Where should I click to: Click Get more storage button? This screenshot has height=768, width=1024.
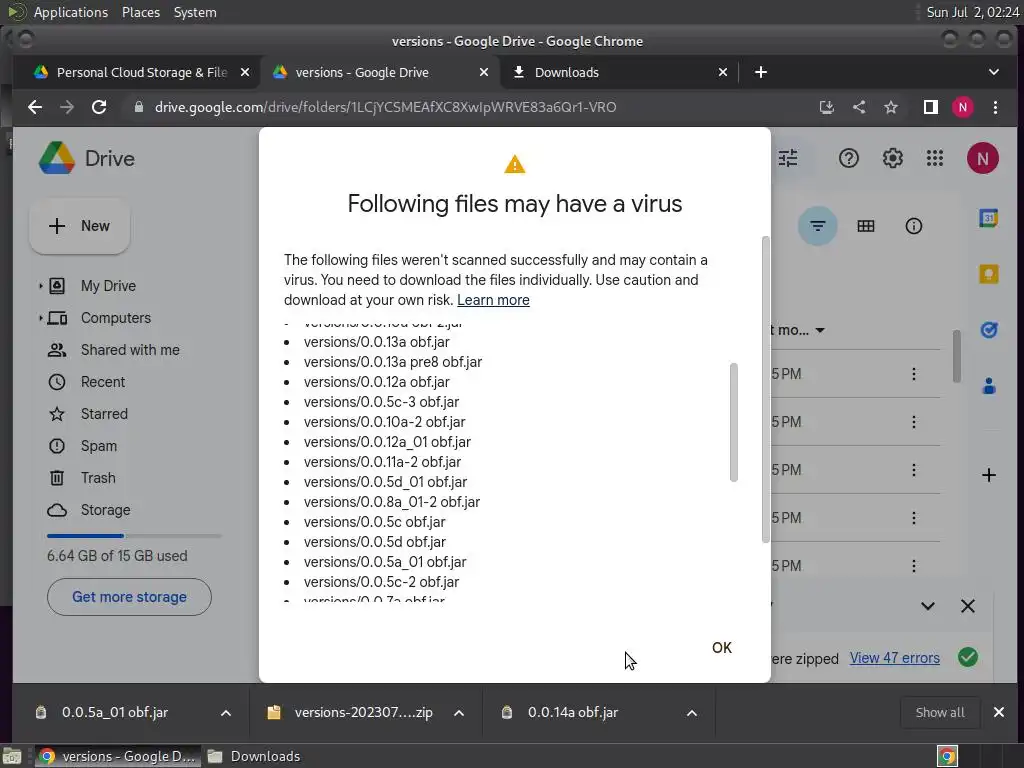[x=129, y=597]
